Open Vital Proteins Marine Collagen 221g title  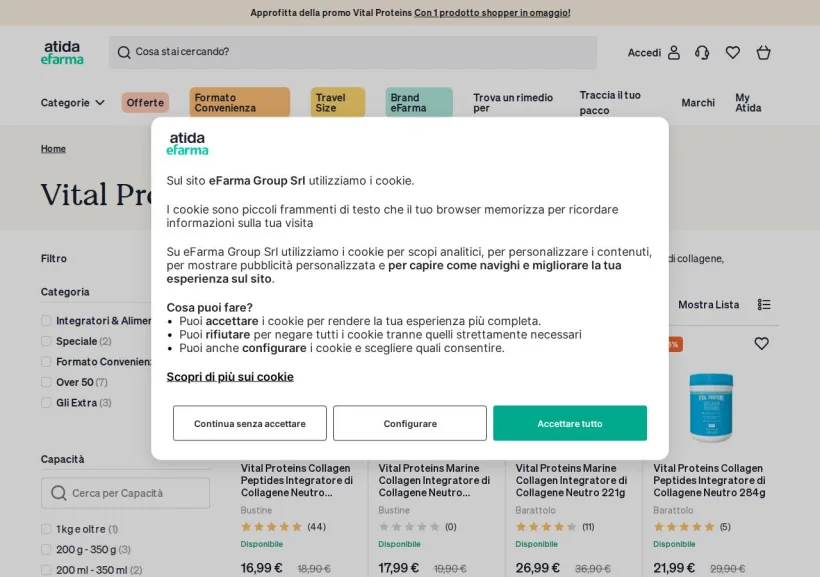click(x=571, y=480)
